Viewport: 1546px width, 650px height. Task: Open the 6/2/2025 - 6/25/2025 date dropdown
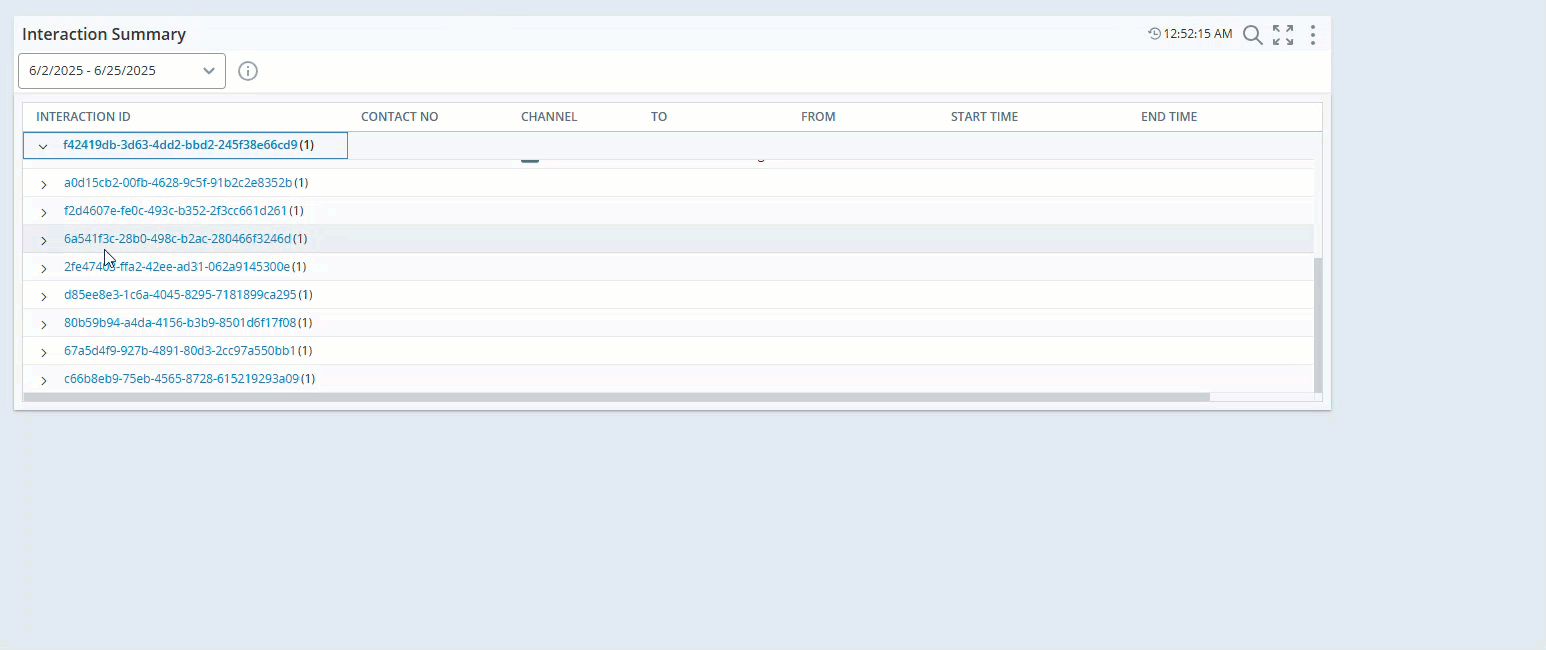[122, 71]
